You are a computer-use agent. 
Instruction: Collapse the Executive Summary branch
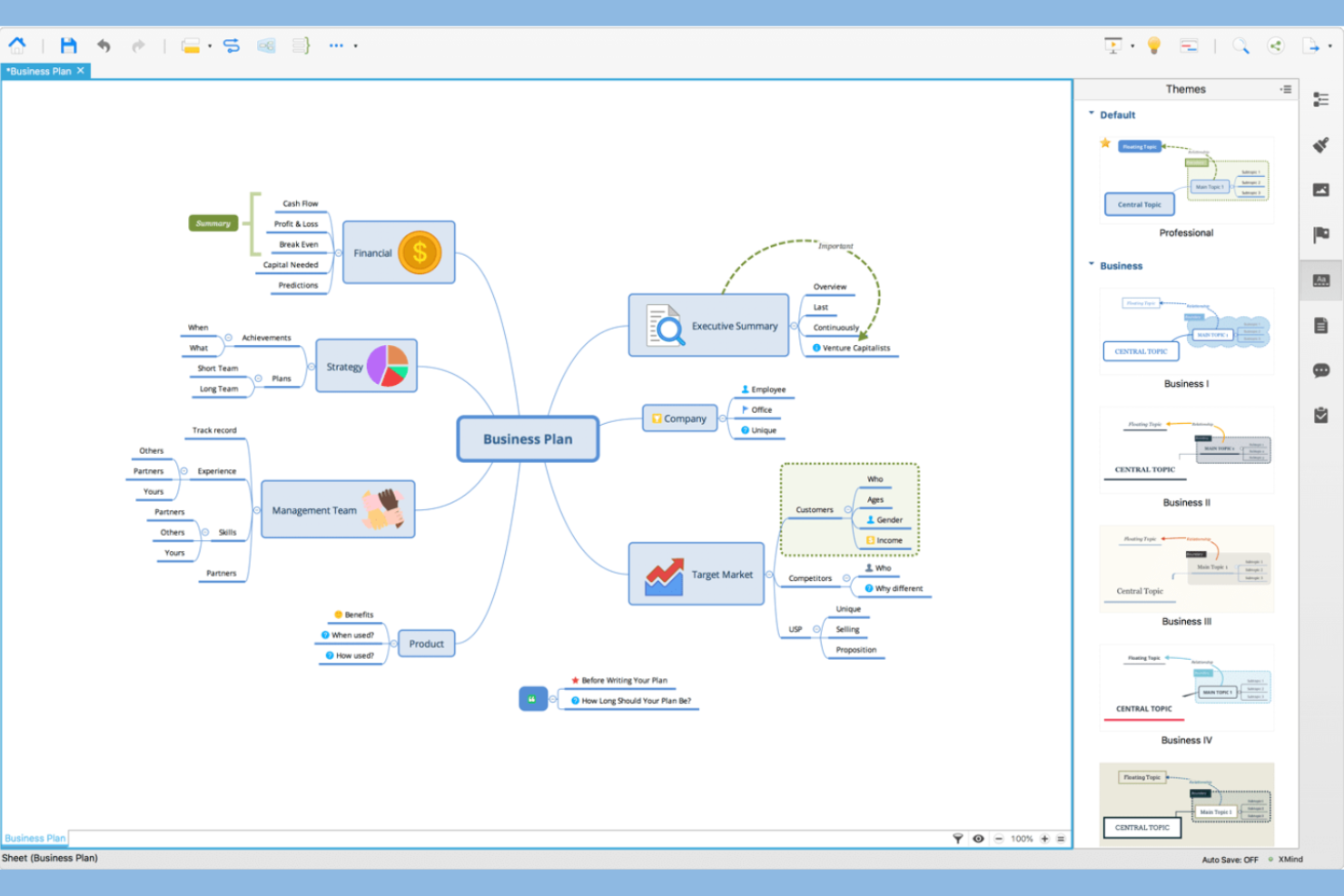(794, 326)
